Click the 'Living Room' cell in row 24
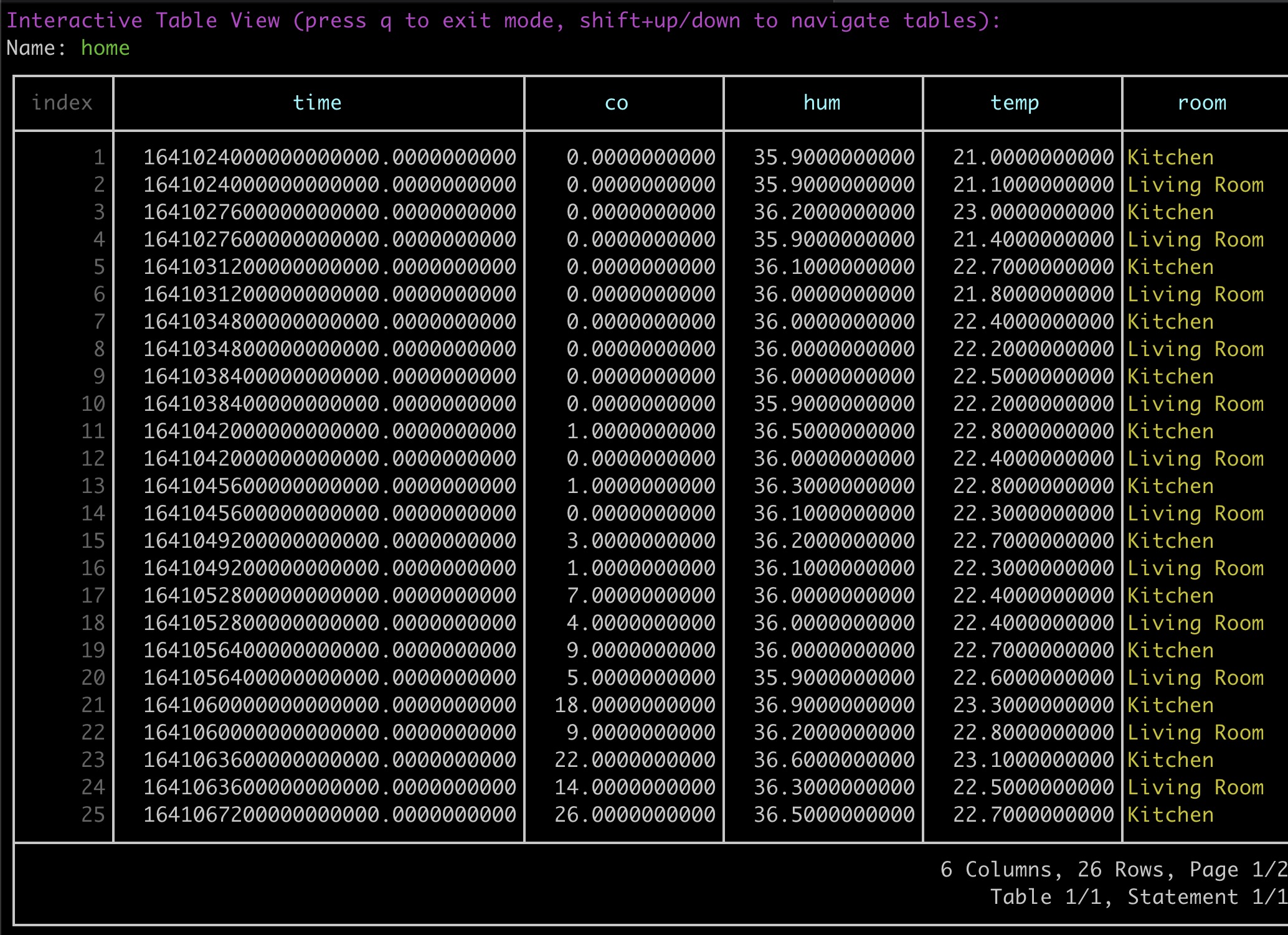 coord(1196,787)
